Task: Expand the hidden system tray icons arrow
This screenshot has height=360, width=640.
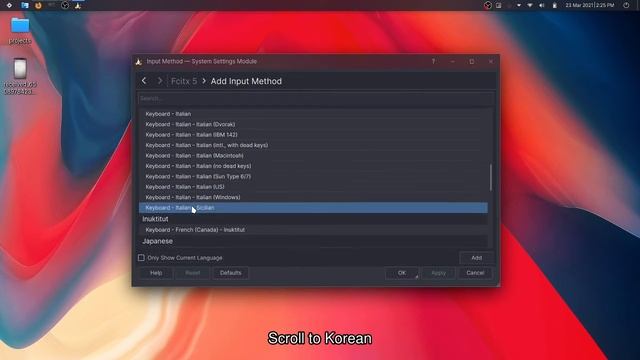Action: pyautogui.click(x=519, y=5)
